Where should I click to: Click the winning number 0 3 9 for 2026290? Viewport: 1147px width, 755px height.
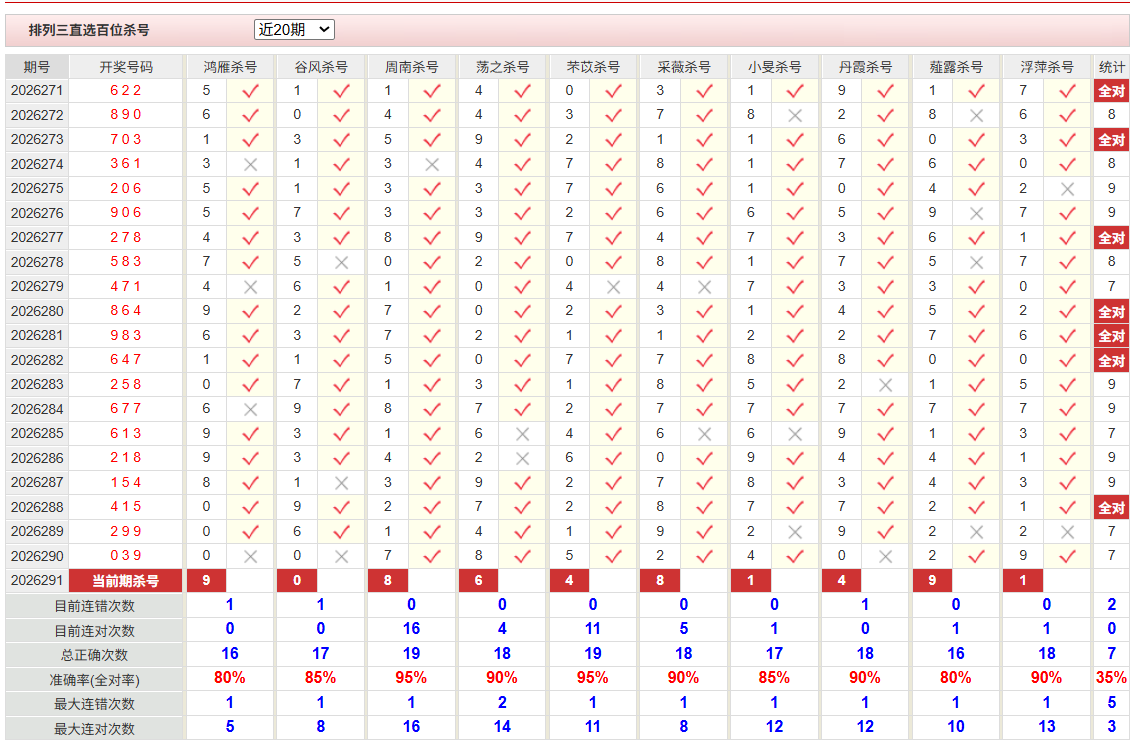[126, 556]
